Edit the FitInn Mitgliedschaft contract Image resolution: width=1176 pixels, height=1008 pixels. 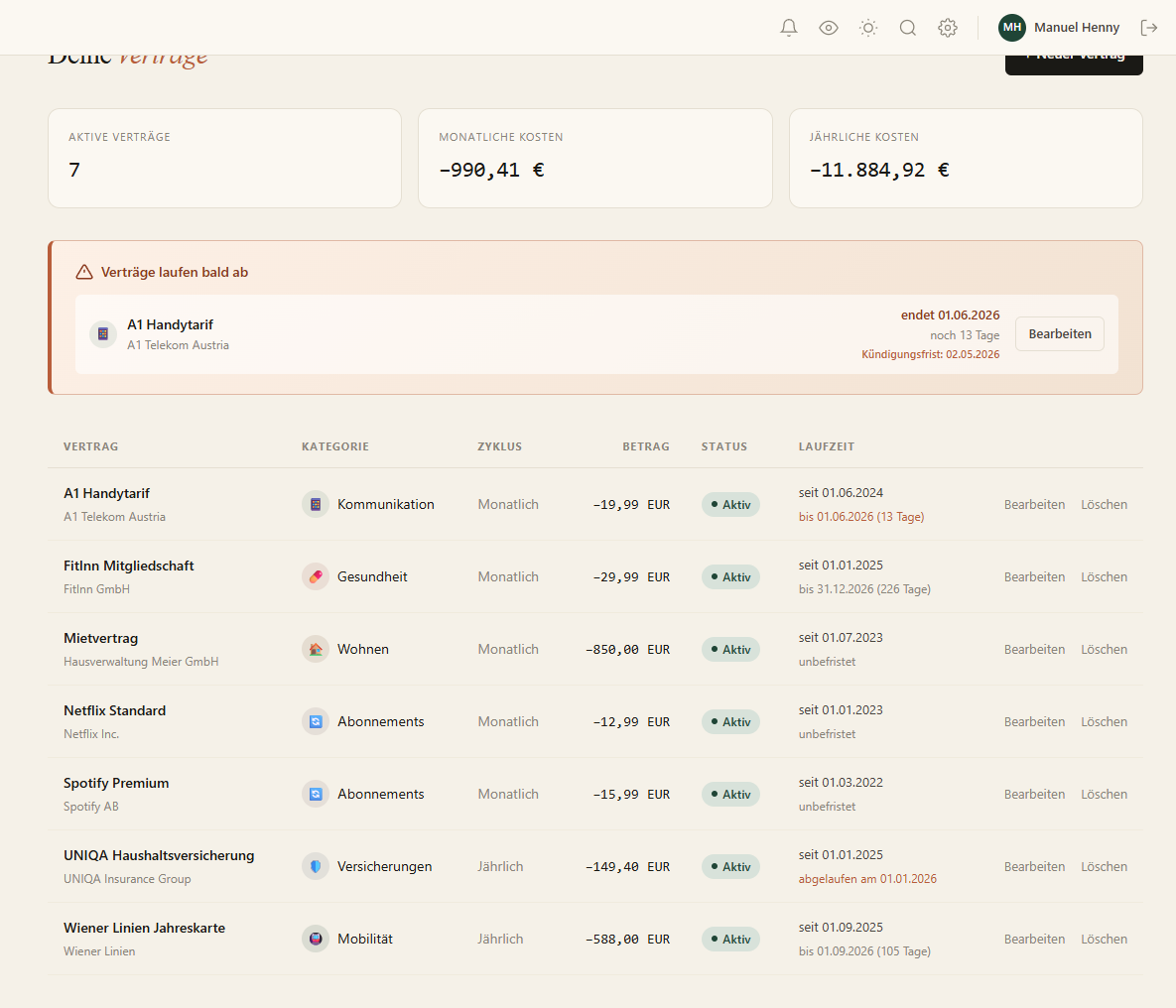coord(1034,576)
